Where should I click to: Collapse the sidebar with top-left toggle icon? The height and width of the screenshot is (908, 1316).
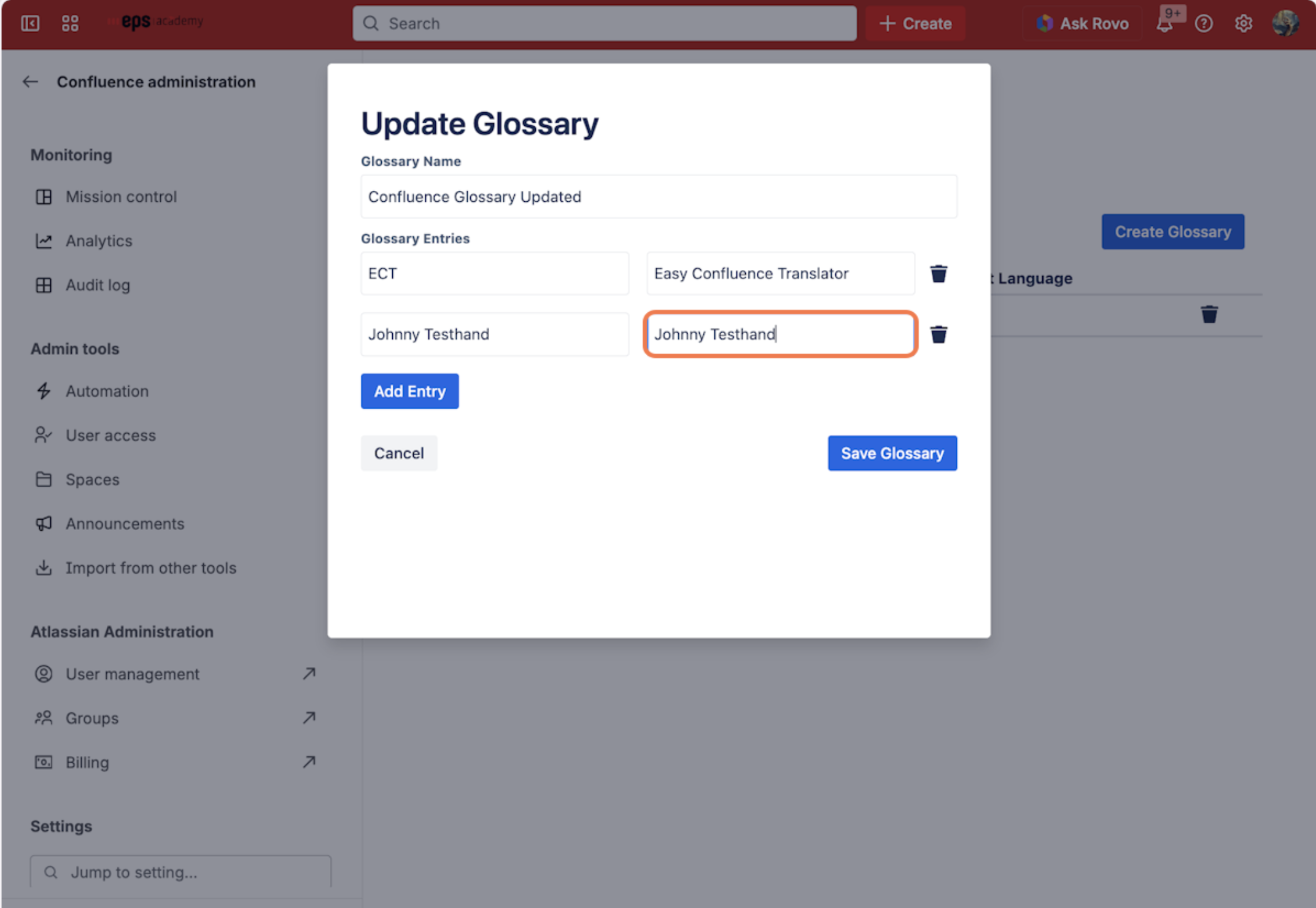tap(30, 23)
